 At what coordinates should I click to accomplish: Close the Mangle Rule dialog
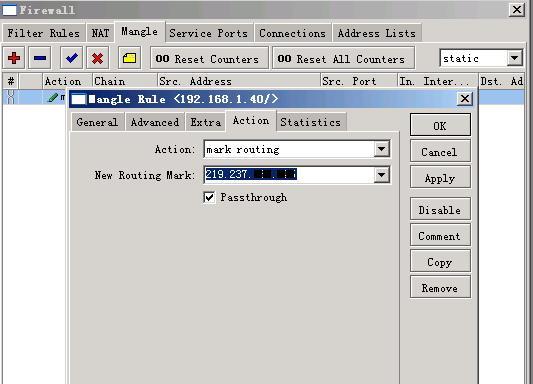[x=465, y=99]
